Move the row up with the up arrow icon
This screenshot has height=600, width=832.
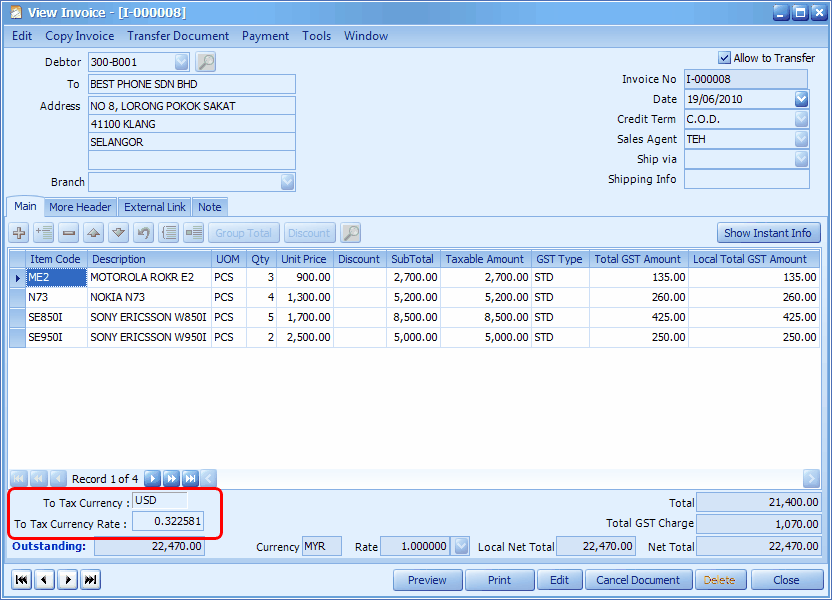click(x=94, y=233)
